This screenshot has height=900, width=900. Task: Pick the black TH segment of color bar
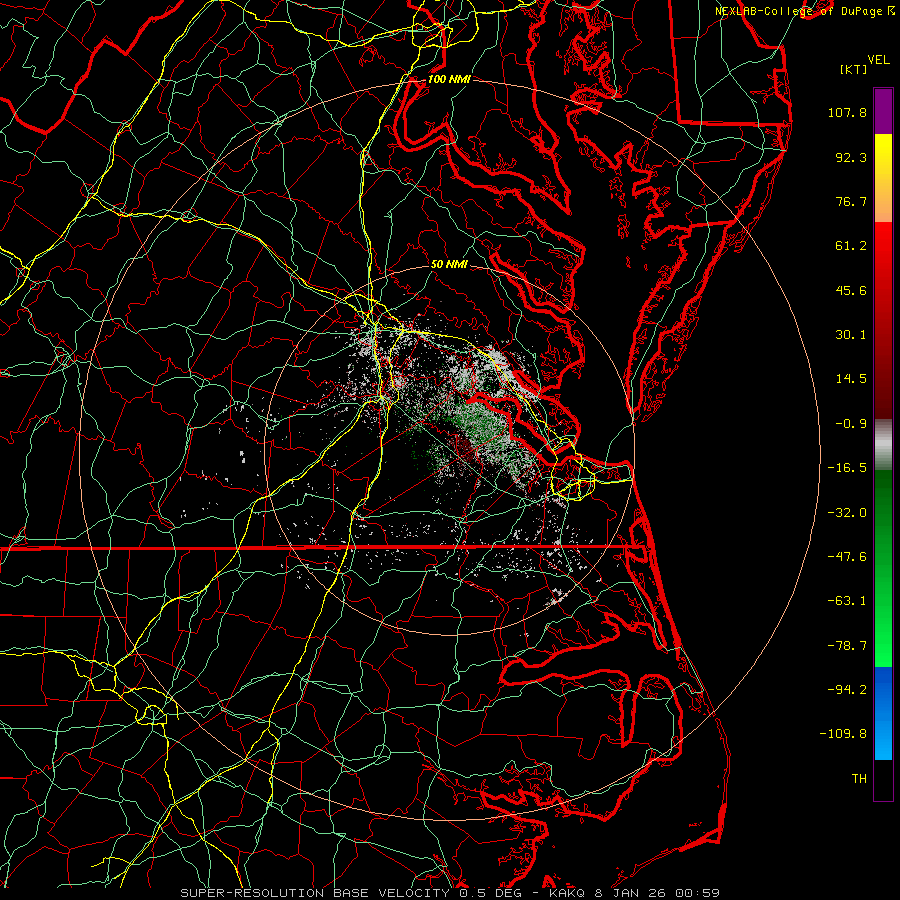pyautogui.click(x=883, y=779)
